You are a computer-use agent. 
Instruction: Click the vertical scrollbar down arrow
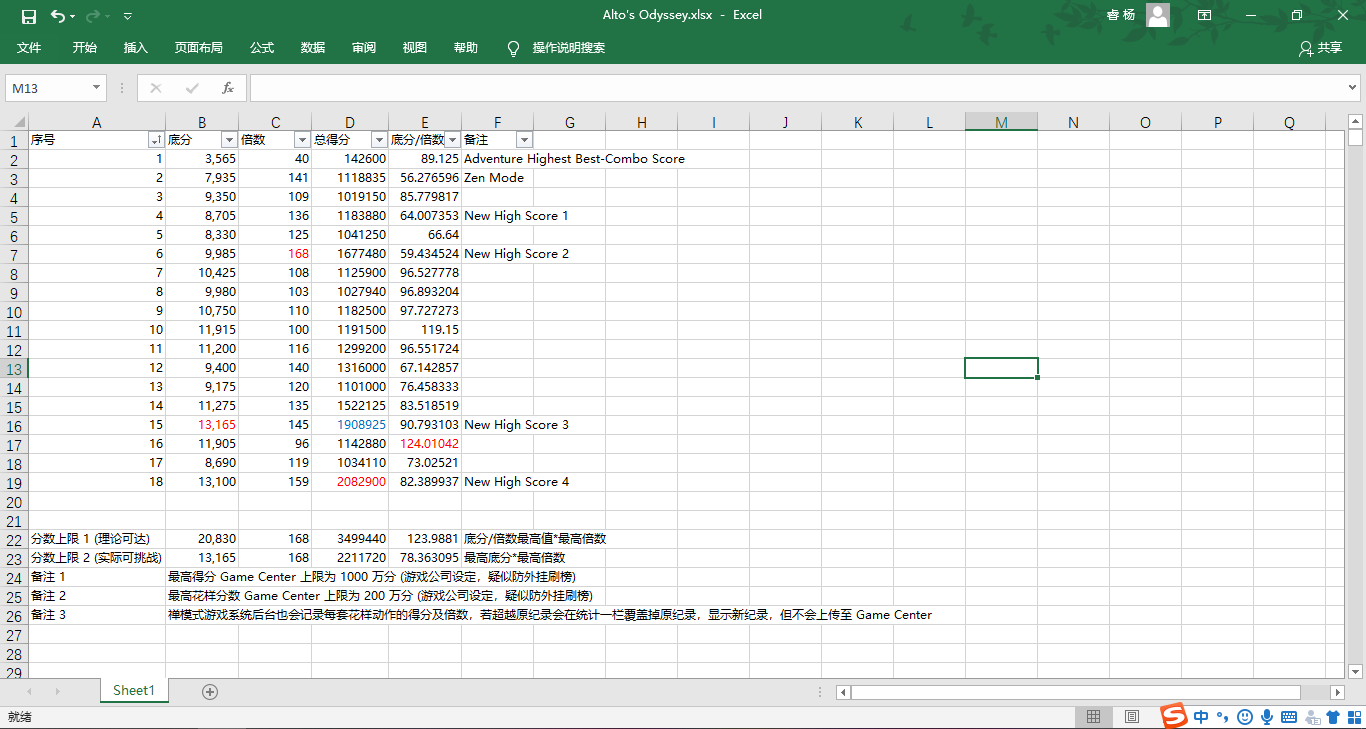pos(1355,671)
